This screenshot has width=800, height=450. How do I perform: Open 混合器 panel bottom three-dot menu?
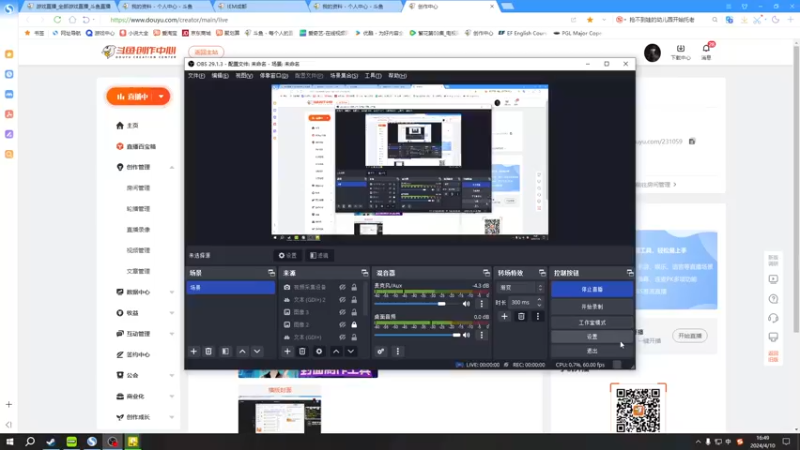[397, 352]
